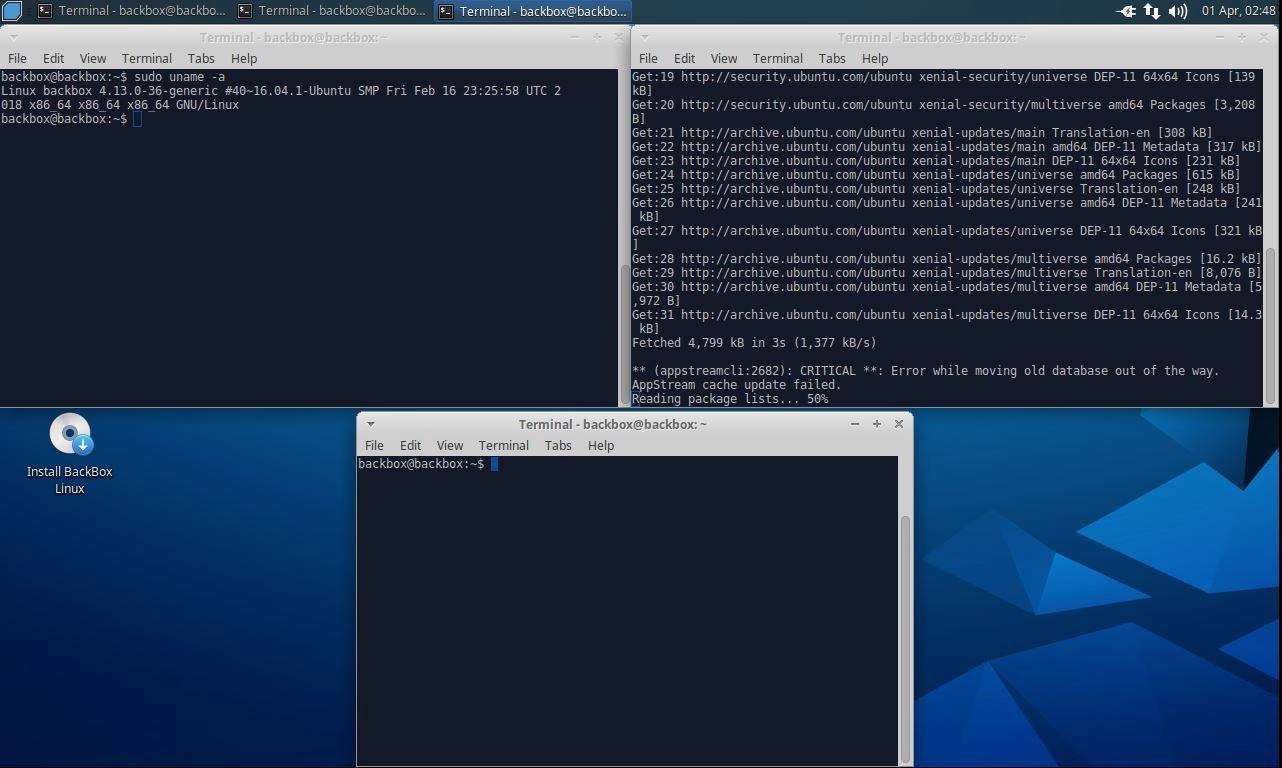Open Edit menu in uname terminal window
The height and width of the screenshot is (768, 1282).
pyautogui.click(x=53, y=58)
